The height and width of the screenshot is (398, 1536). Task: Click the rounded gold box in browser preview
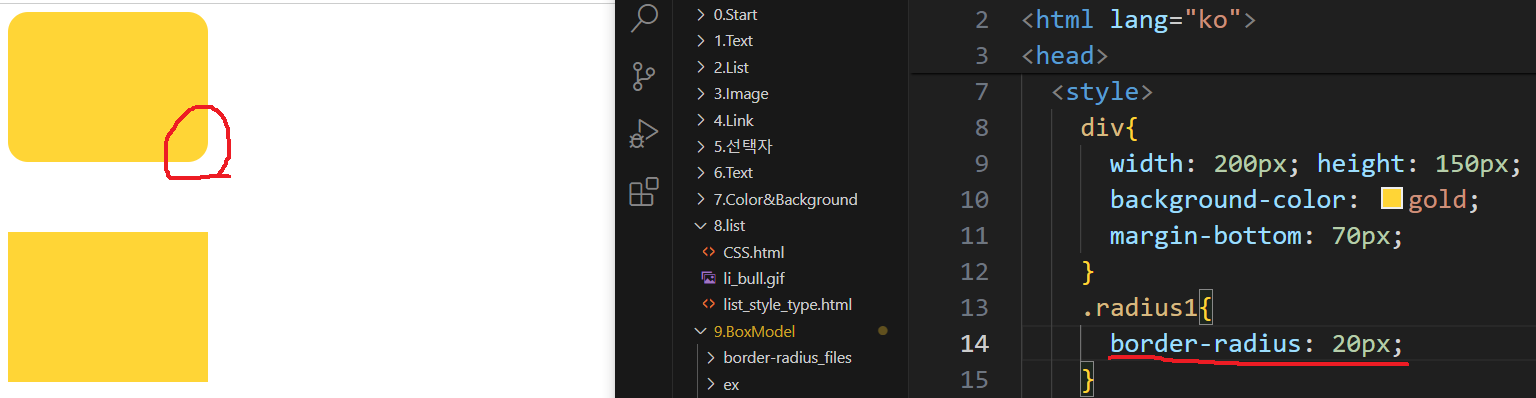[108, 87]
